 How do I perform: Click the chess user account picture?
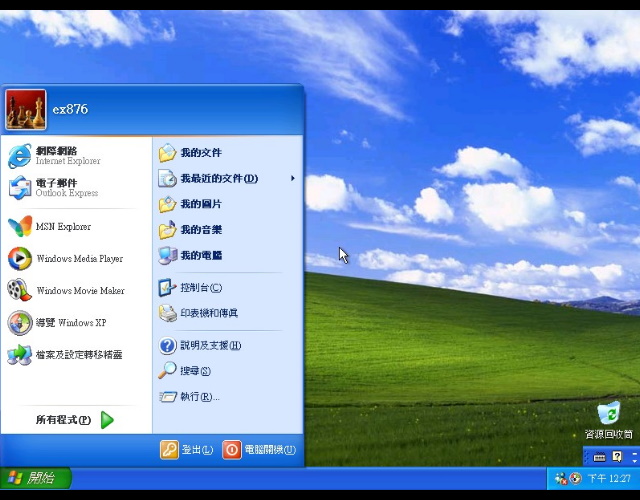[x=26, y=109]
